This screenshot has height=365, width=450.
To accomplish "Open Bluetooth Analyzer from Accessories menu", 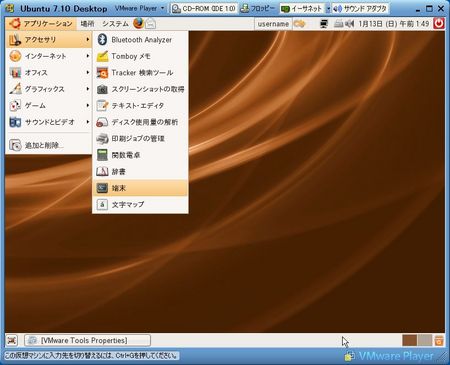I will (x=140, y=40).
